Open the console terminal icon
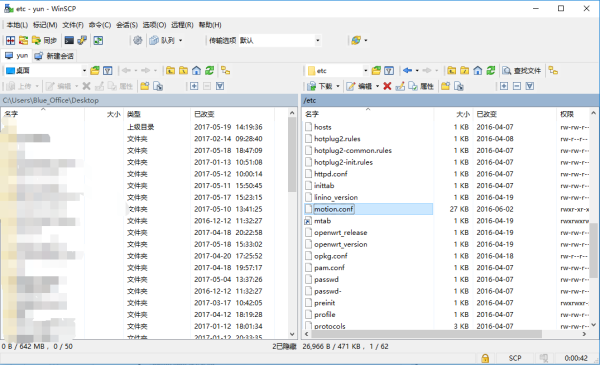This screenshot has height=365, width=600. click(x=69, y=41)
